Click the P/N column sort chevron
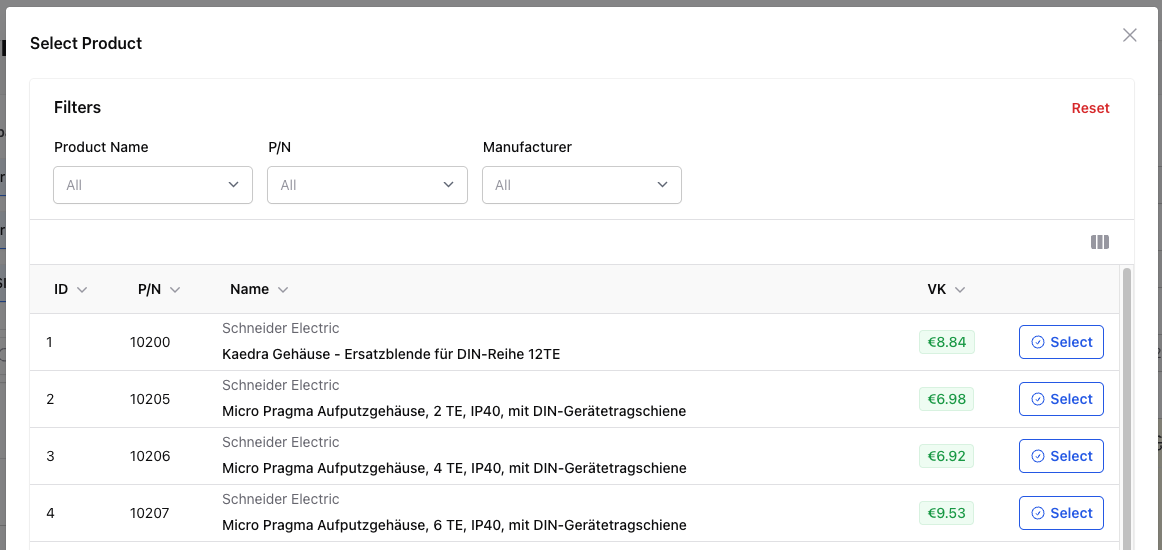The width and height of the screenshot is (1162, 550). (x=175, y=290)
